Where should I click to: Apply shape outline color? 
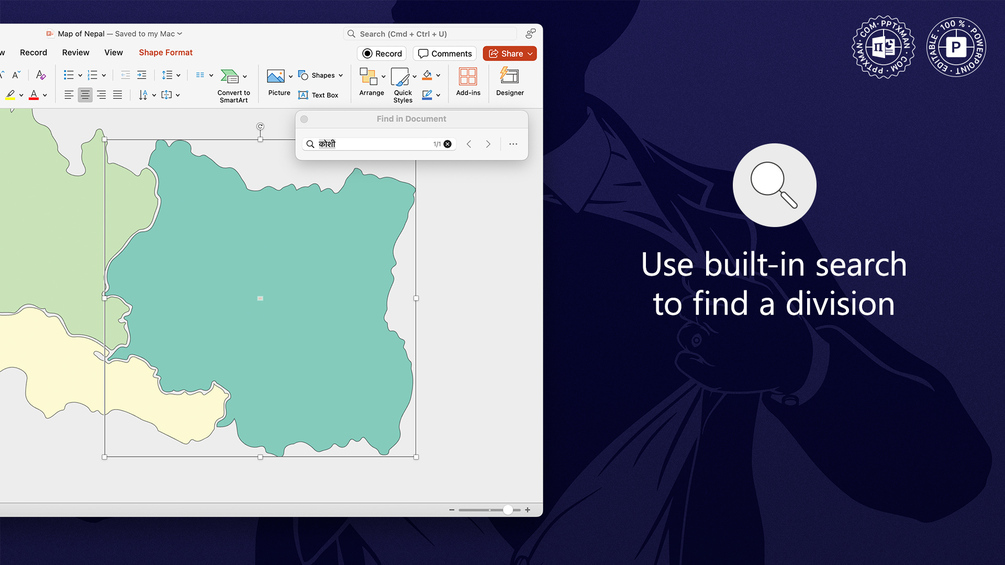coord(427,95)
